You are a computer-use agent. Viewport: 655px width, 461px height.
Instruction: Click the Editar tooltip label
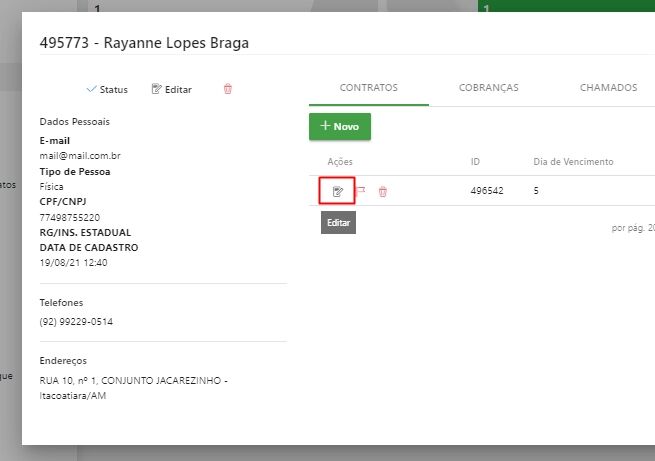point(338,223)
